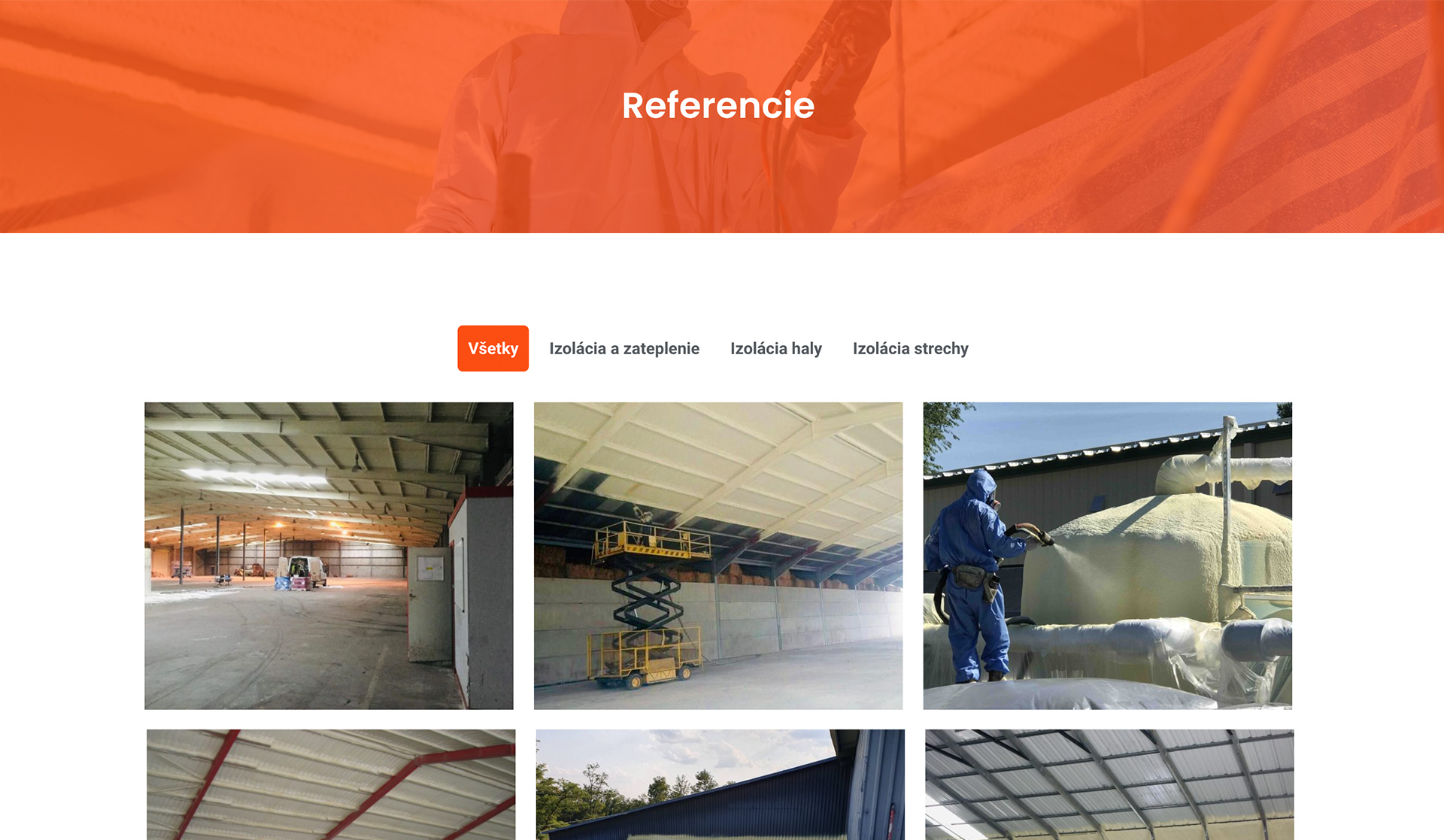The width and height of the screenshot is (1444, 840).
Task: Open the scissor lift ceiling insulation photo
Action: [x=718, y=556]
